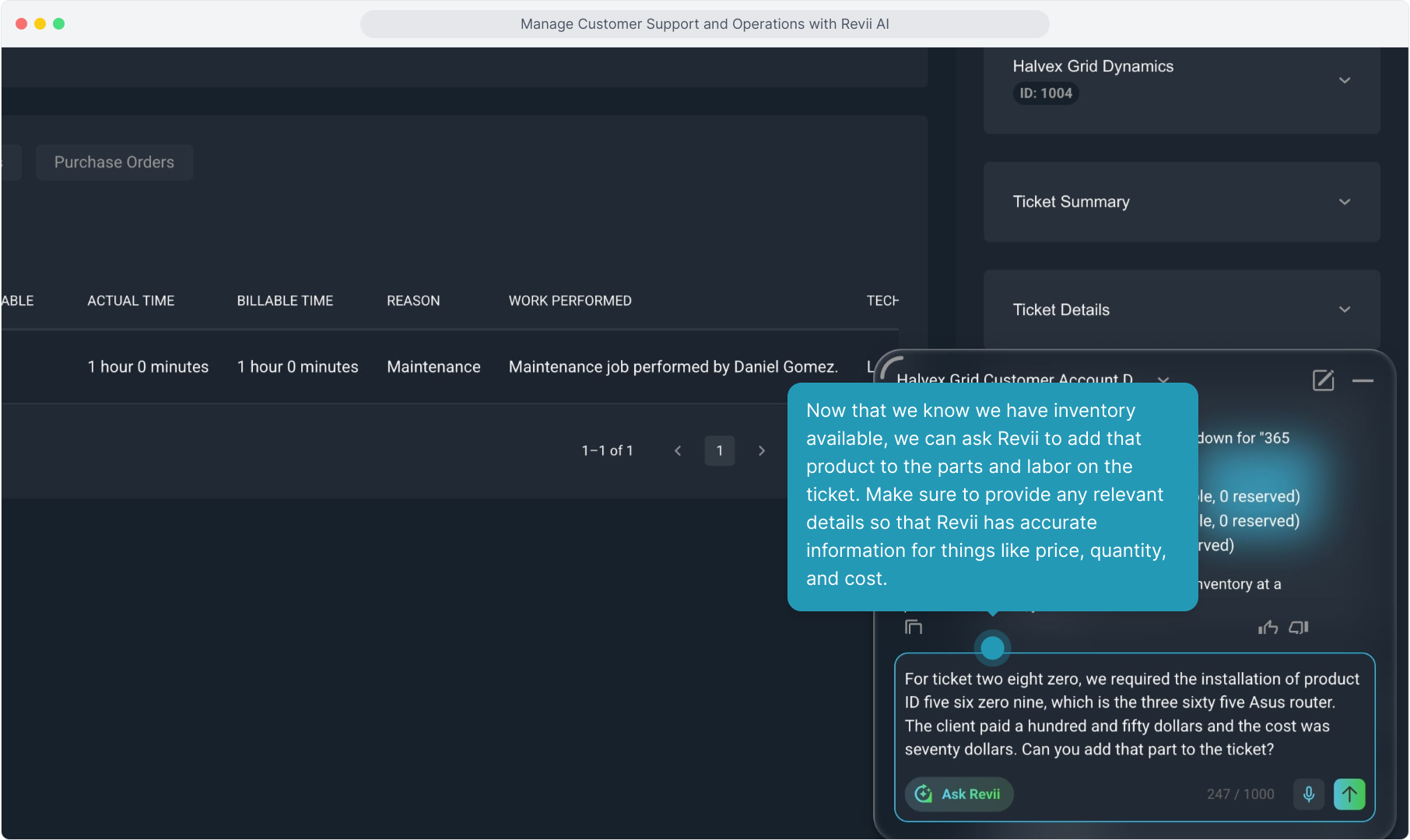Send the message with the green arrow
The image size is (1410, 840).
click(1349, 794)
